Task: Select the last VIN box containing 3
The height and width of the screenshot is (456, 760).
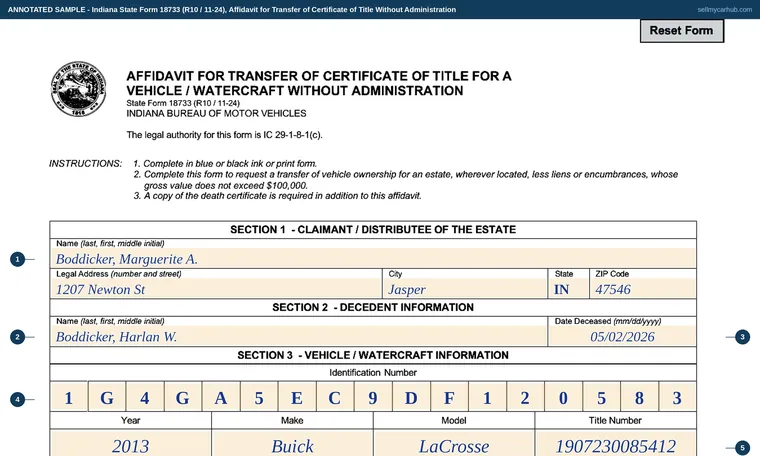Action: pyautogui.click(x=677, y=397)
